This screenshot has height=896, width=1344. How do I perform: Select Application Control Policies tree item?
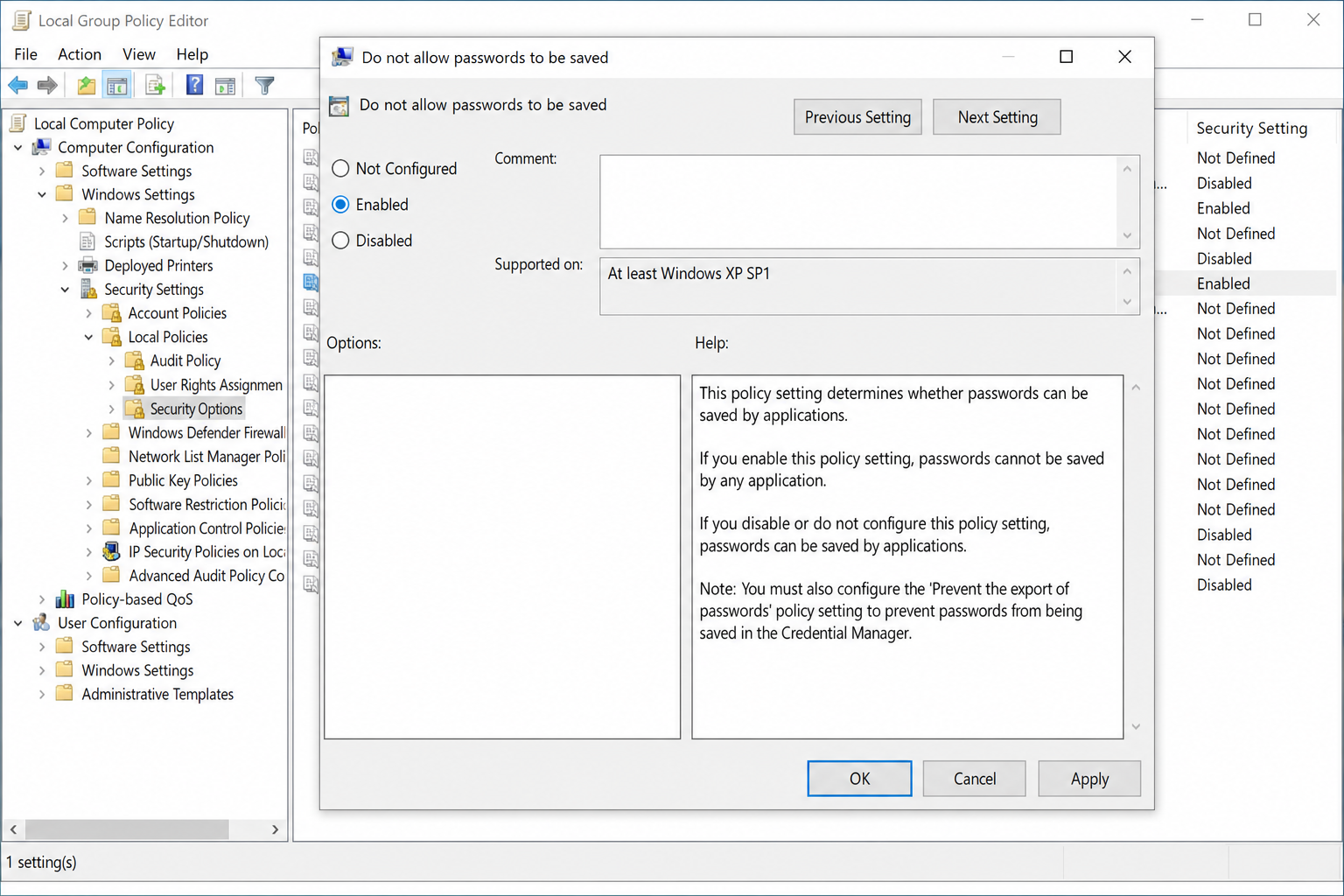coord(206,528)
